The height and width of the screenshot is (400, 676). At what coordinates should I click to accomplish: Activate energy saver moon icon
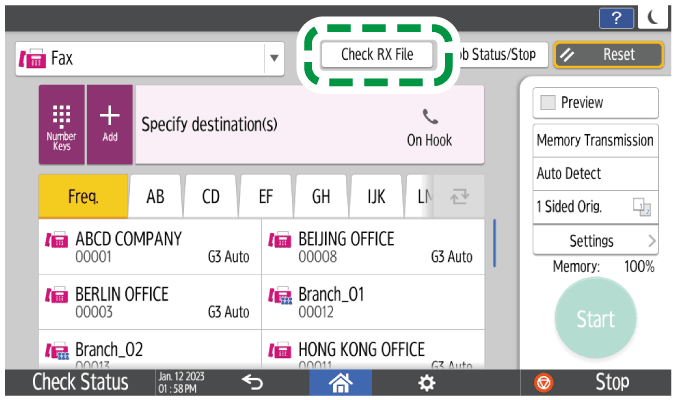tap(654, 17)
